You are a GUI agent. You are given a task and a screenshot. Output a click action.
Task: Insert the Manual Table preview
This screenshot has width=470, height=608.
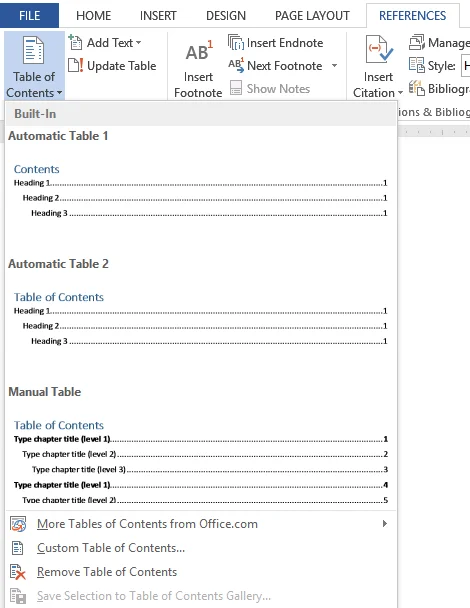click(201, 461)
